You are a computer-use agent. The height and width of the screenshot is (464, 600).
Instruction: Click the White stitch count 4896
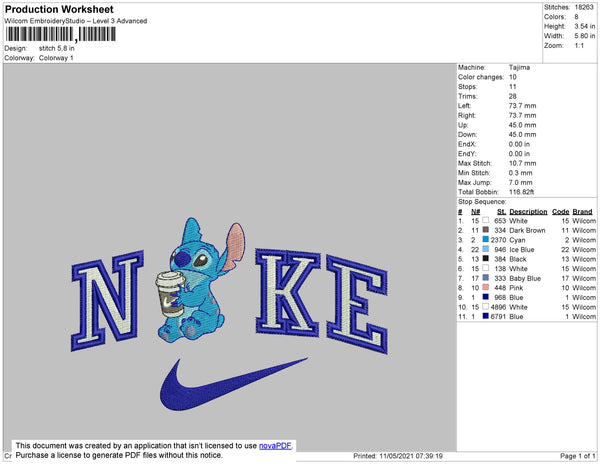[498, 307]
